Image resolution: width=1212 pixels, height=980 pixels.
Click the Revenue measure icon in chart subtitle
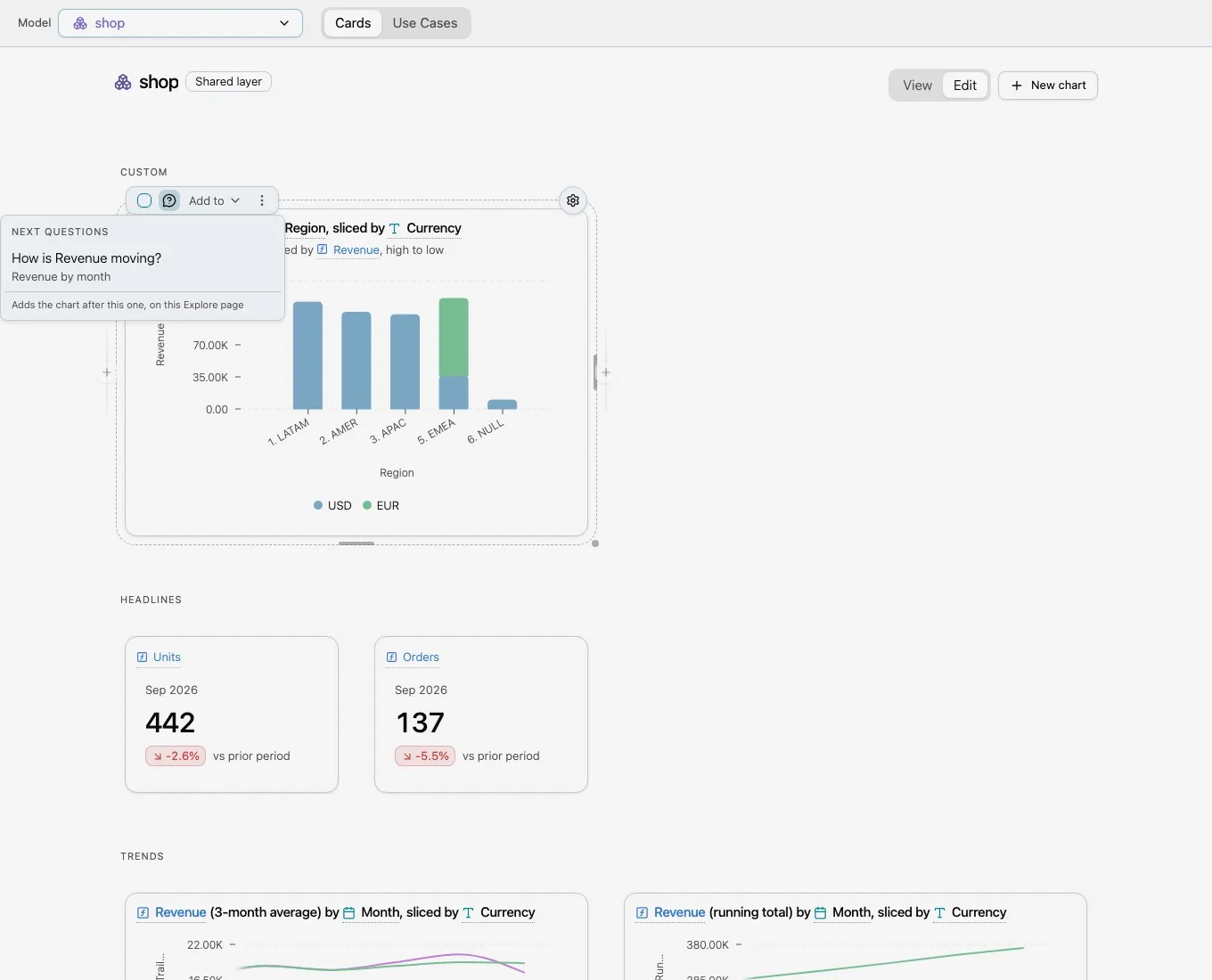pyautogui.click(x=323, y=250)
